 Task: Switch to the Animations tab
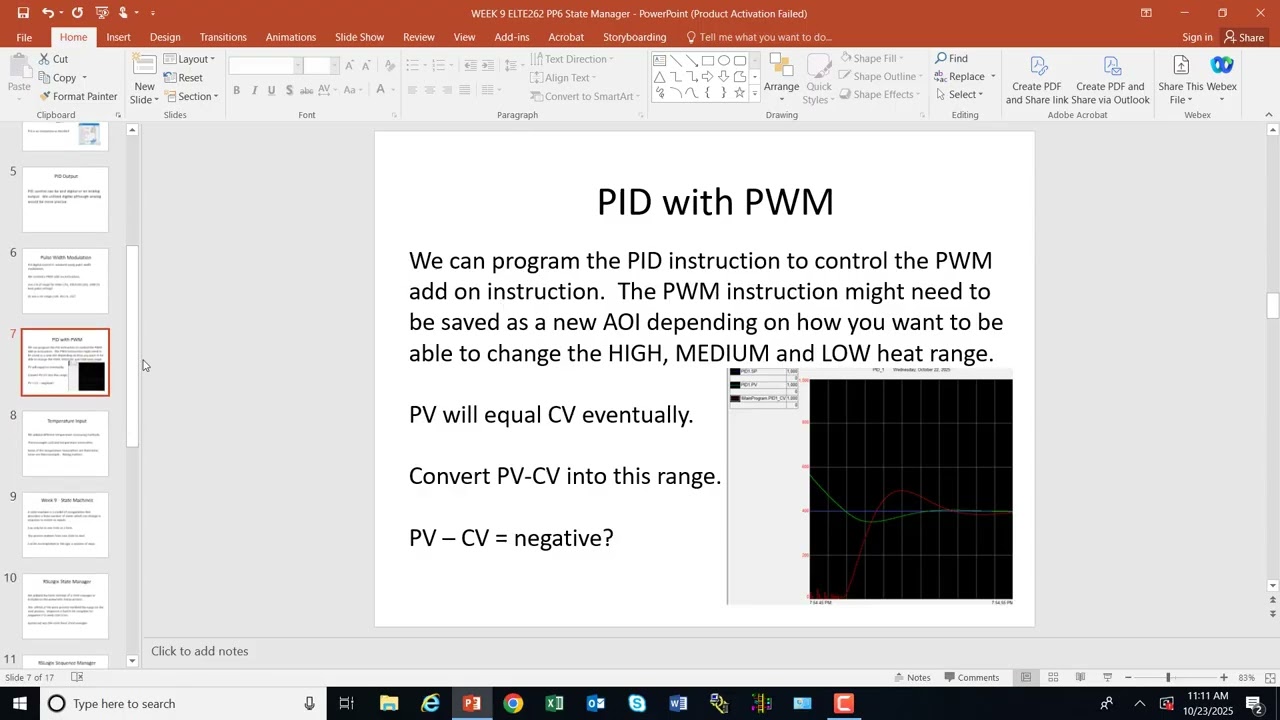[x=291, y=37]
